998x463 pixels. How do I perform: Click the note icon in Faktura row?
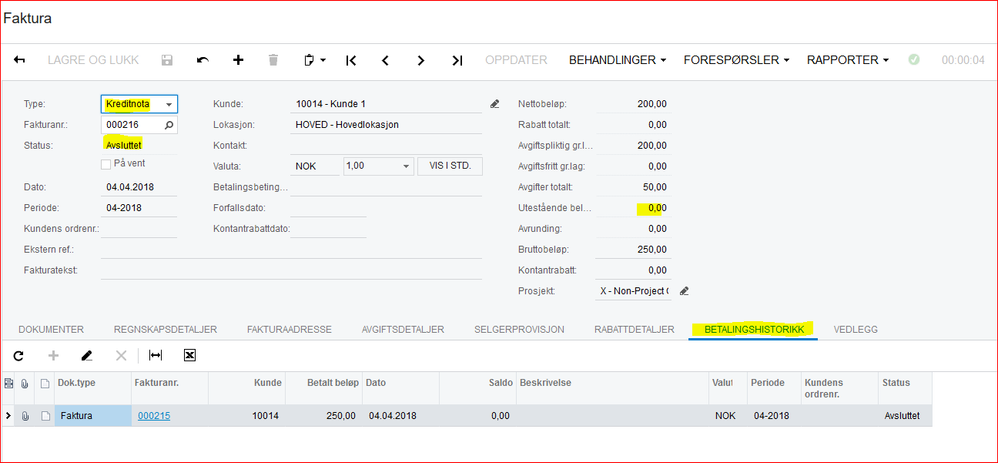(45, 416)
